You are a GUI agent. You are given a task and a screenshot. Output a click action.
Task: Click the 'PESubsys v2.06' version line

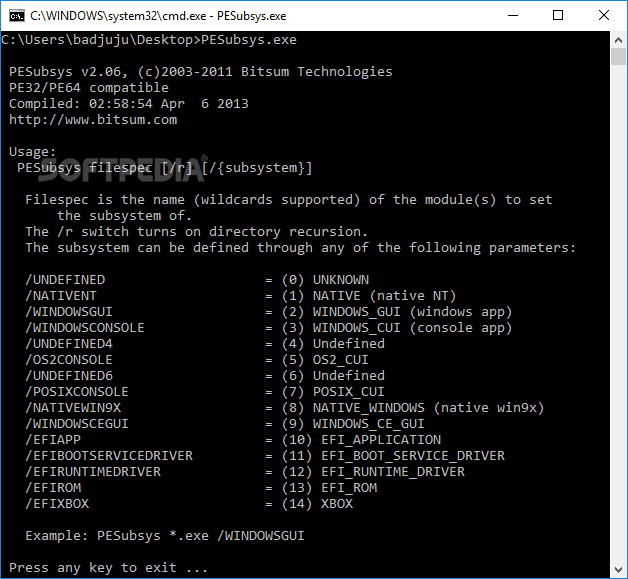[x=201, y=72]
